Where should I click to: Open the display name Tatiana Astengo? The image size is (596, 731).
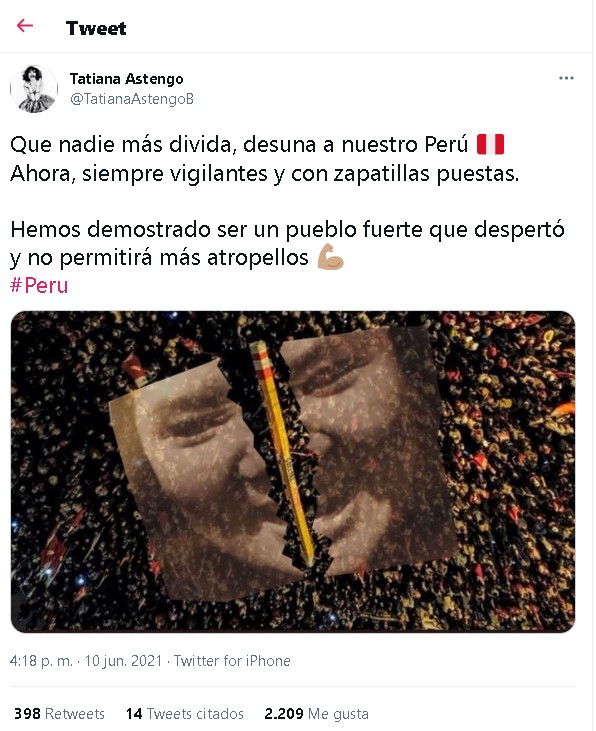(x=126, y=79)
